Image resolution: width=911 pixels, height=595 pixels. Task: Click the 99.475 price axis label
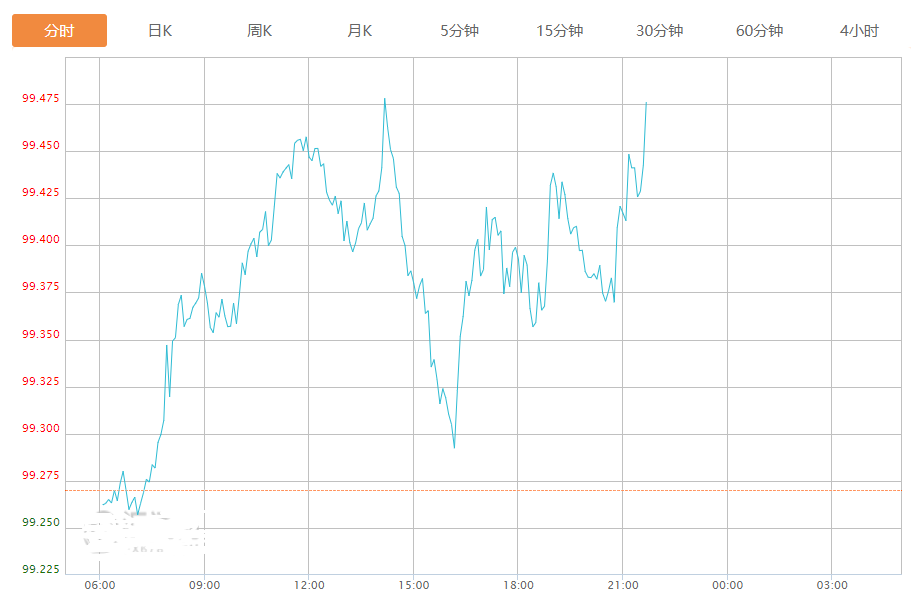click(40, 99)
